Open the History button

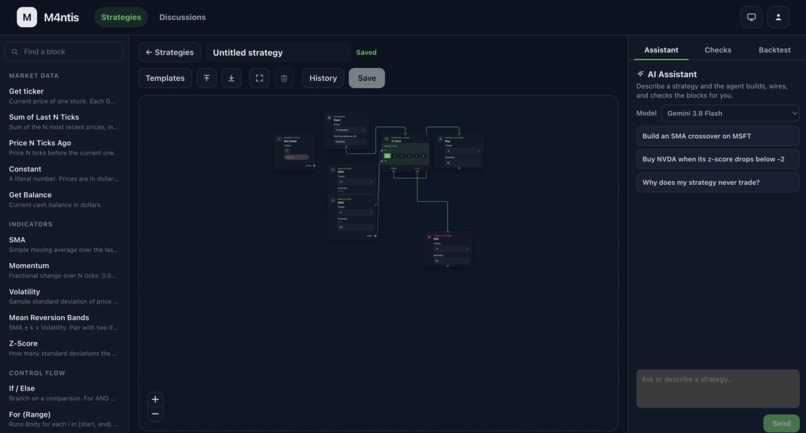point(323,78)
